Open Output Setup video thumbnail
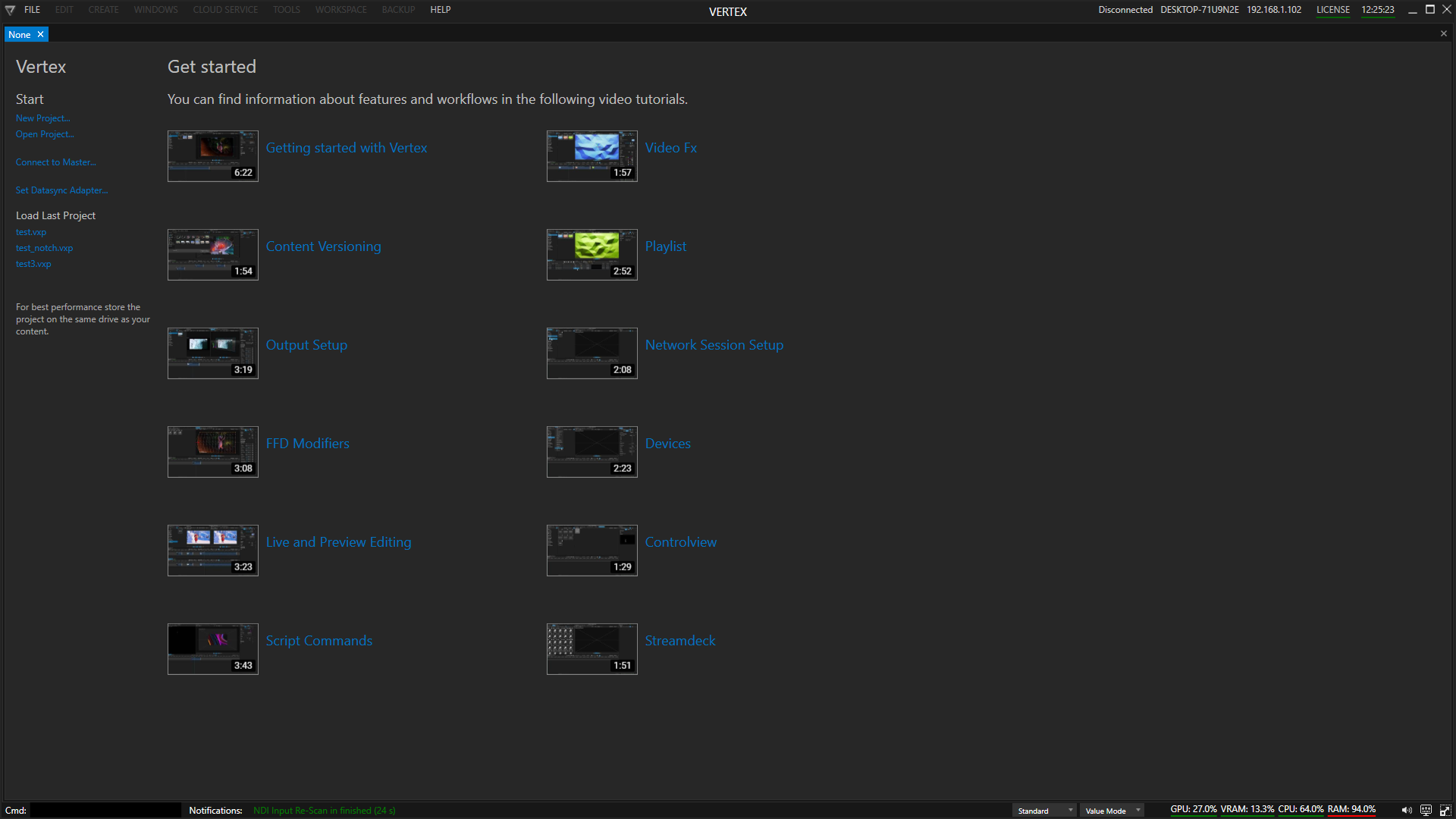Screen dimensions: 1456x819 tap(213, 353)
